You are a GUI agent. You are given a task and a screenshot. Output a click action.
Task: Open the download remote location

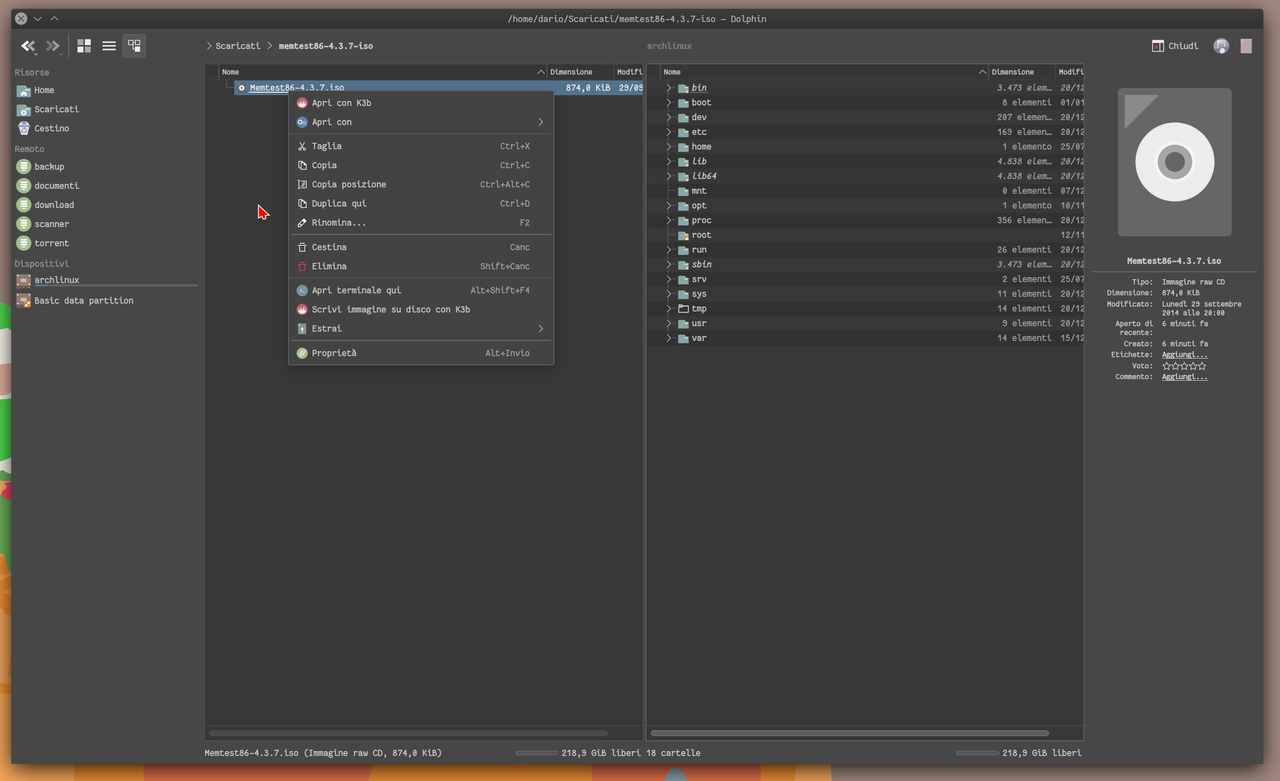(x=54, y=205)
